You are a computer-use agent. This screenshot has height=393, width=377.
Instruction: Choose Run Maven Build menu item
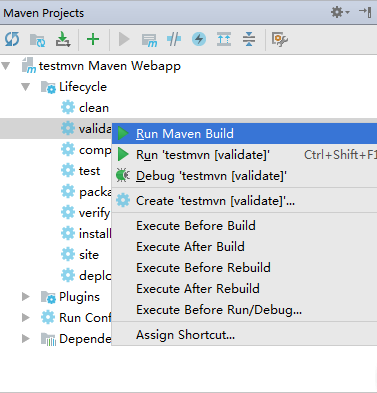pyautogui.click(x=244, y=134)
